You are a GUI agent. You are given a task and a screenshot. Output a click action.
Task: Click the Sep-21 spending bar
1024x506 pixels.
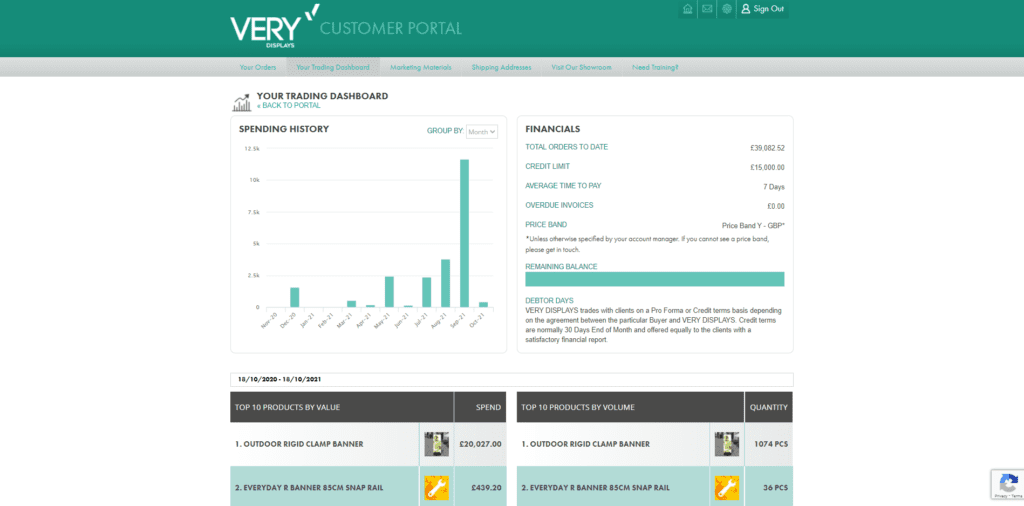pos(464,233)
